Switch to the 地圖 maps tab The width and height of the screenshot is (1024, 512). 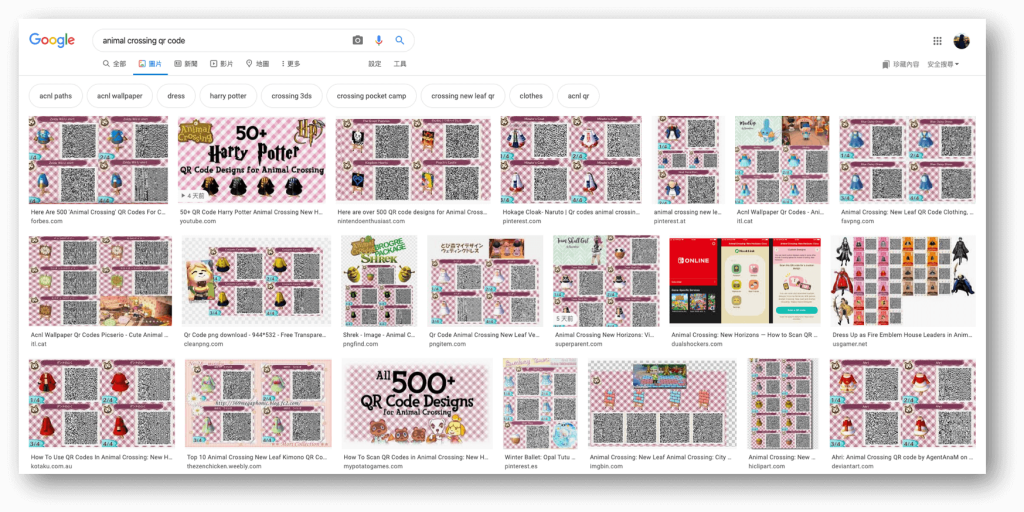[257, 64]
